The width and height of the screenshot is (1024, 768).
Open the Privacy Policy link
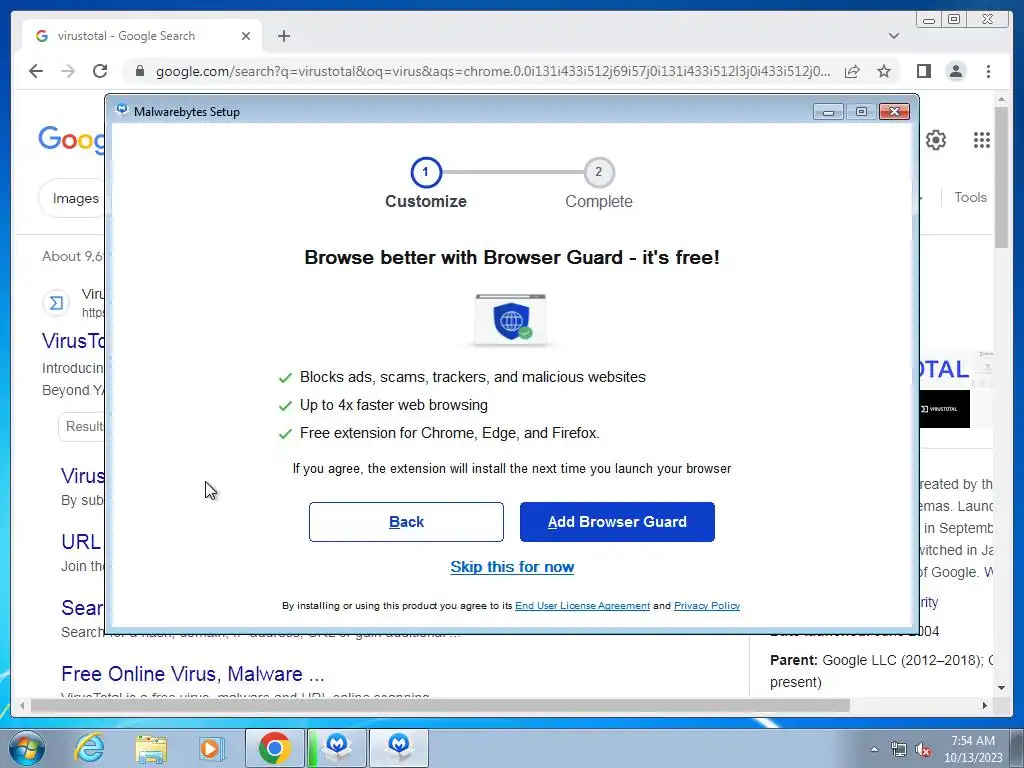pos(707,605)
